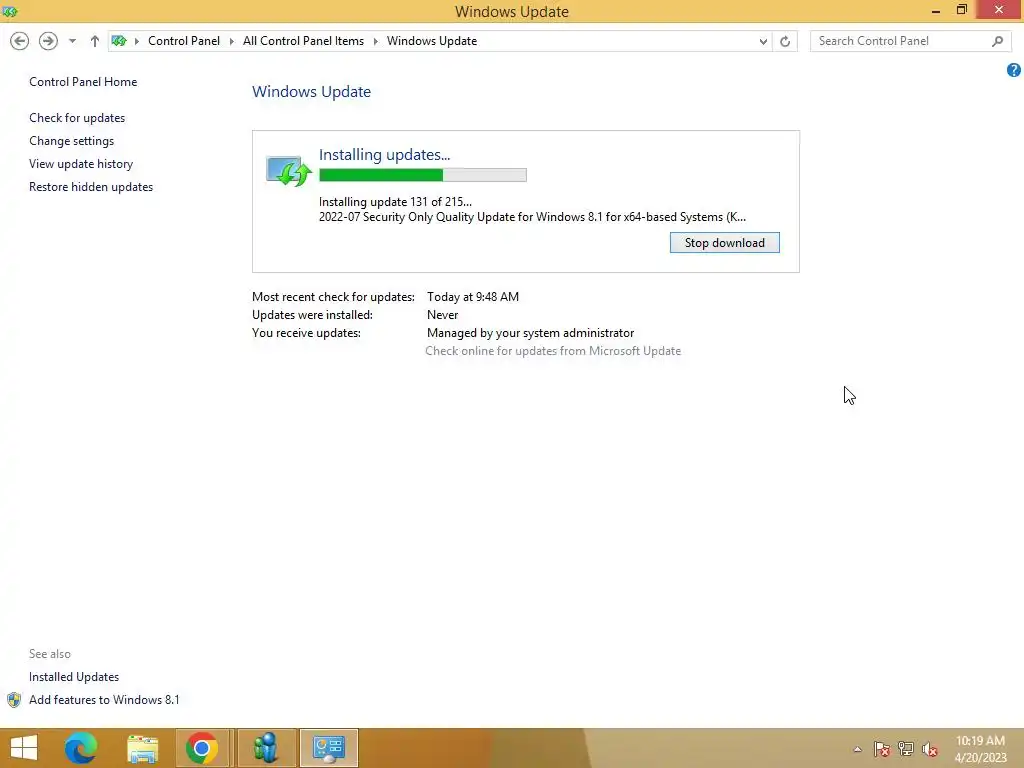The height and width of the screenshot is (768, 1024).
Task: Open Installed Updates link
Action: [74, 677]
